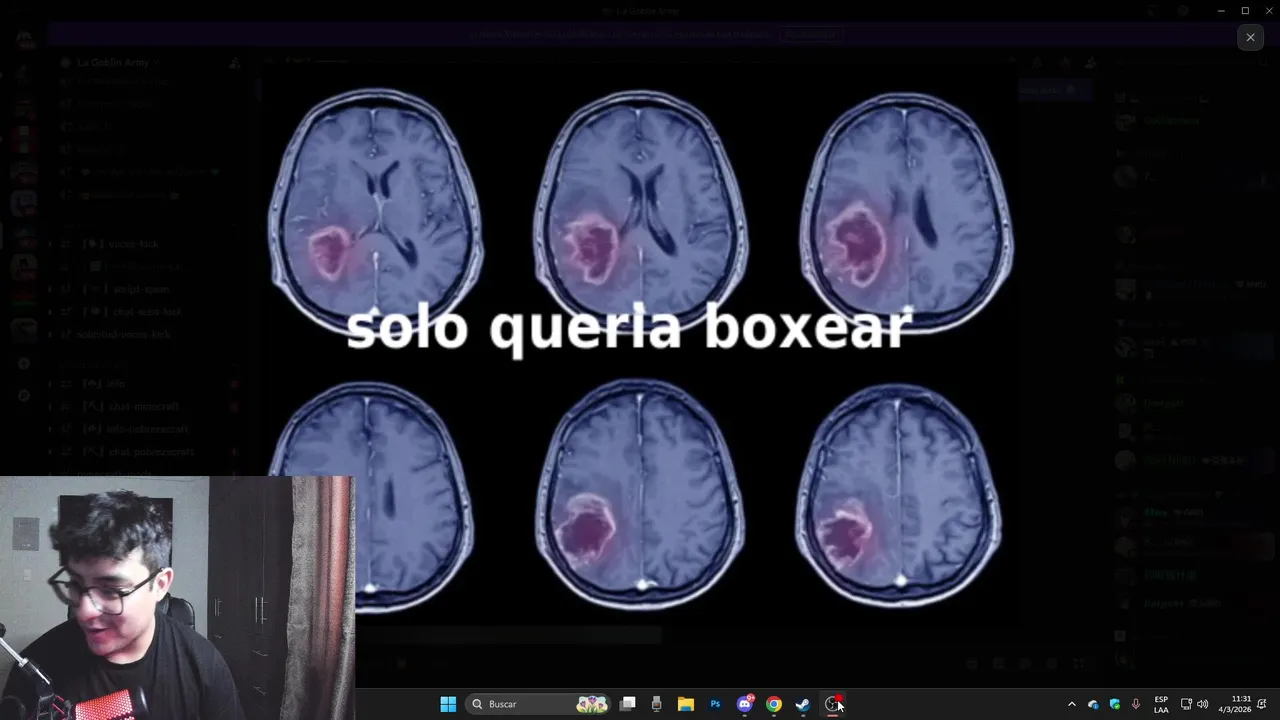Minimize the Discord window

tap(1221, 11)
